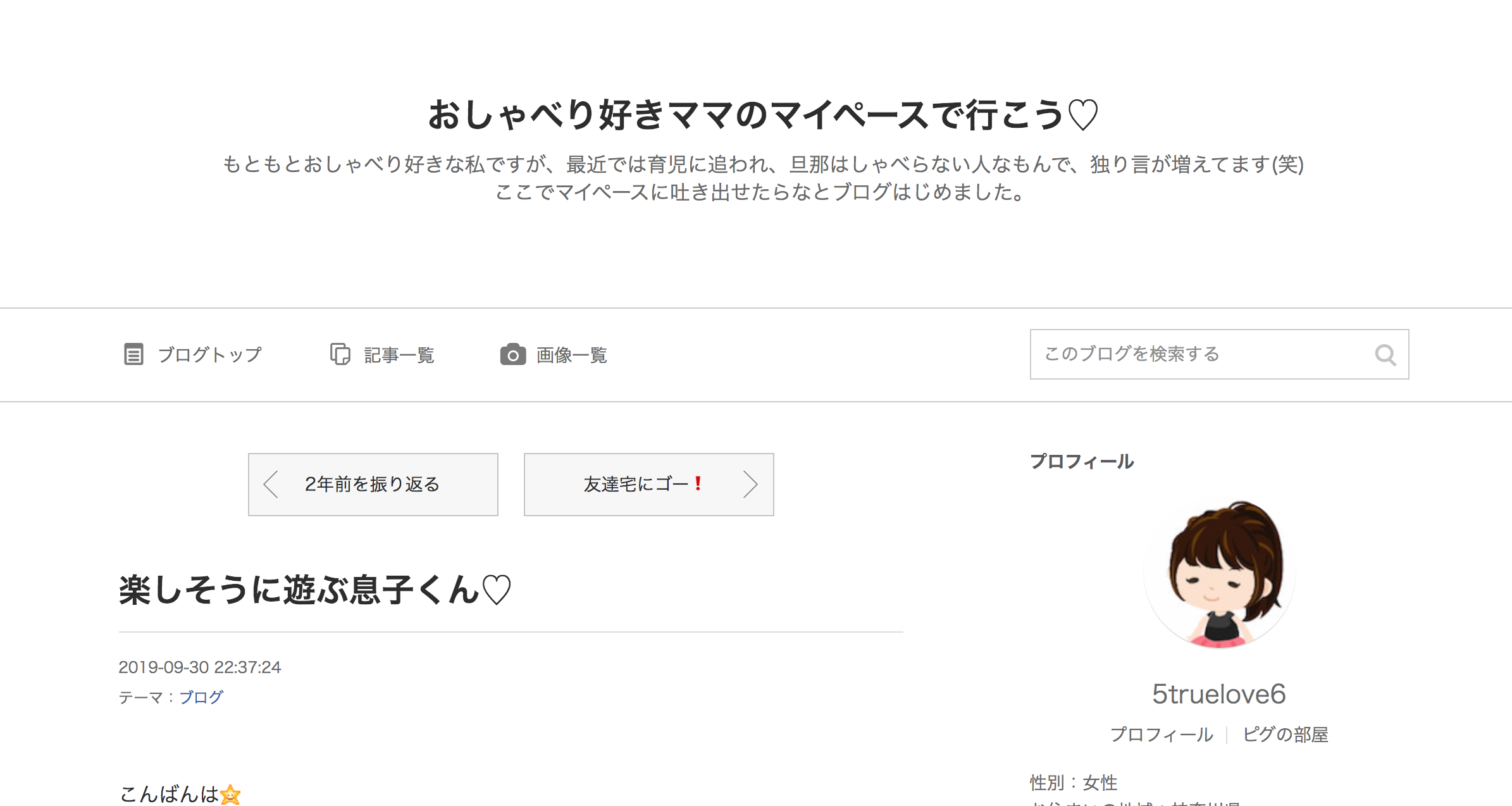
Task: Click the article list pages icon
Action: pos(340,354)
